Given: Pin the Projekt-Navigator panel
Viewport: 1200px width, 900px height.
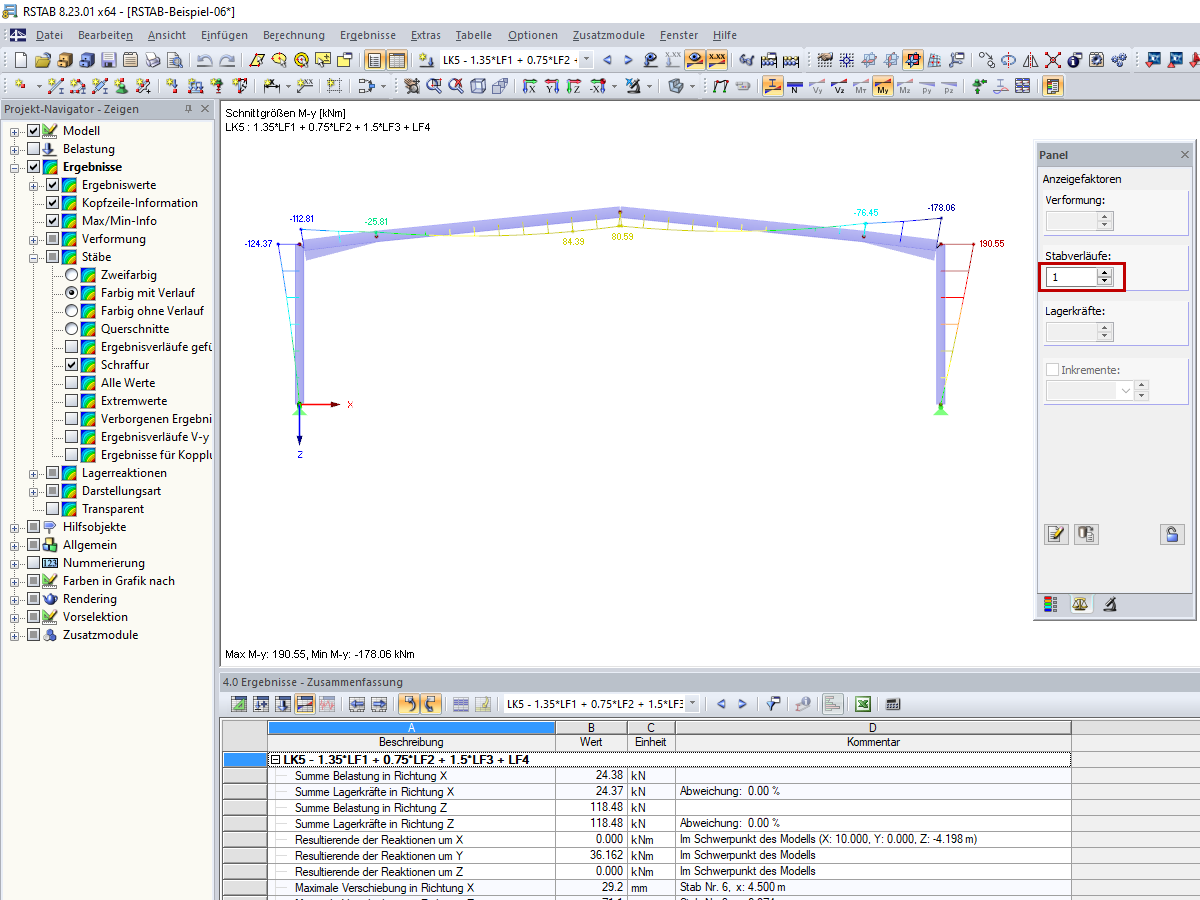Looking at the screenshot, I should pyautogui.click(x=189, y=109).
